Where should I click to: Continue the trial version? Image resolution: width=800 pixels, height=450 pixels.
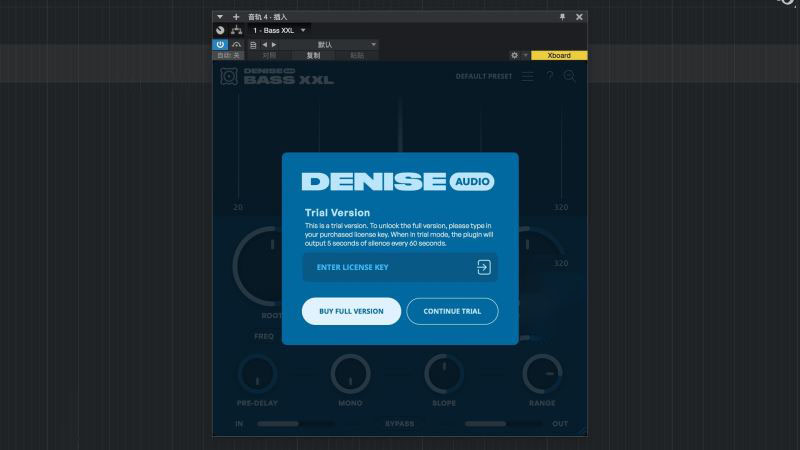click(452, 311)
